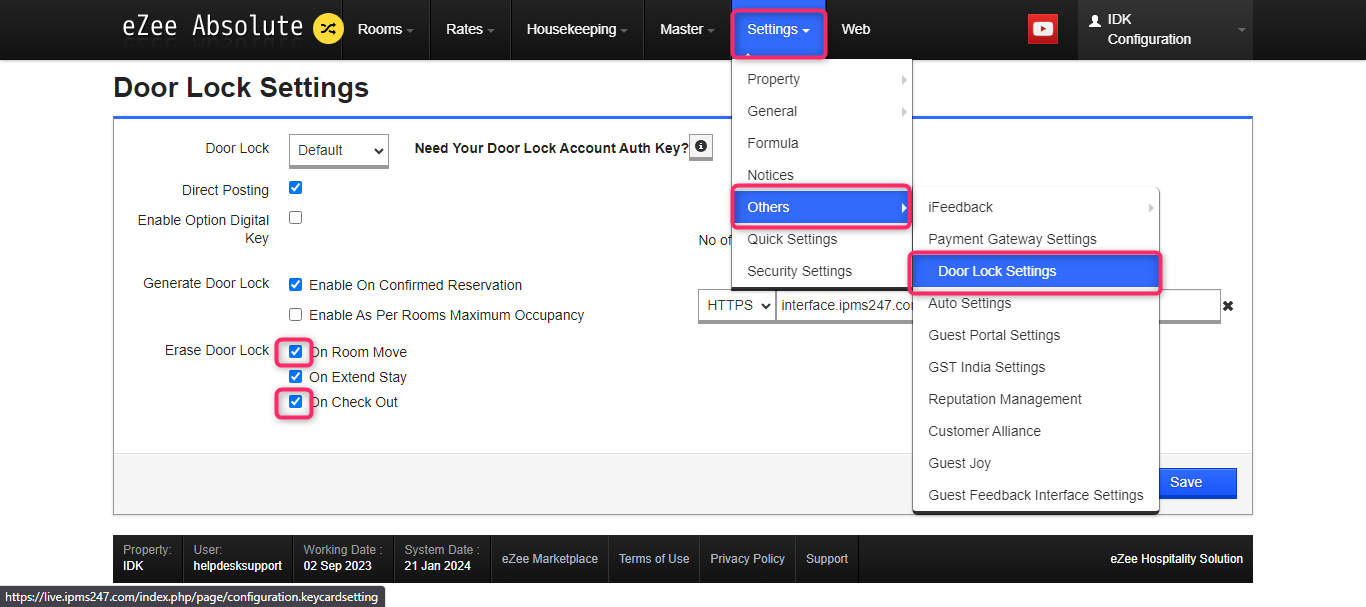Expand the iFeedback submenu

point(1036,207)
